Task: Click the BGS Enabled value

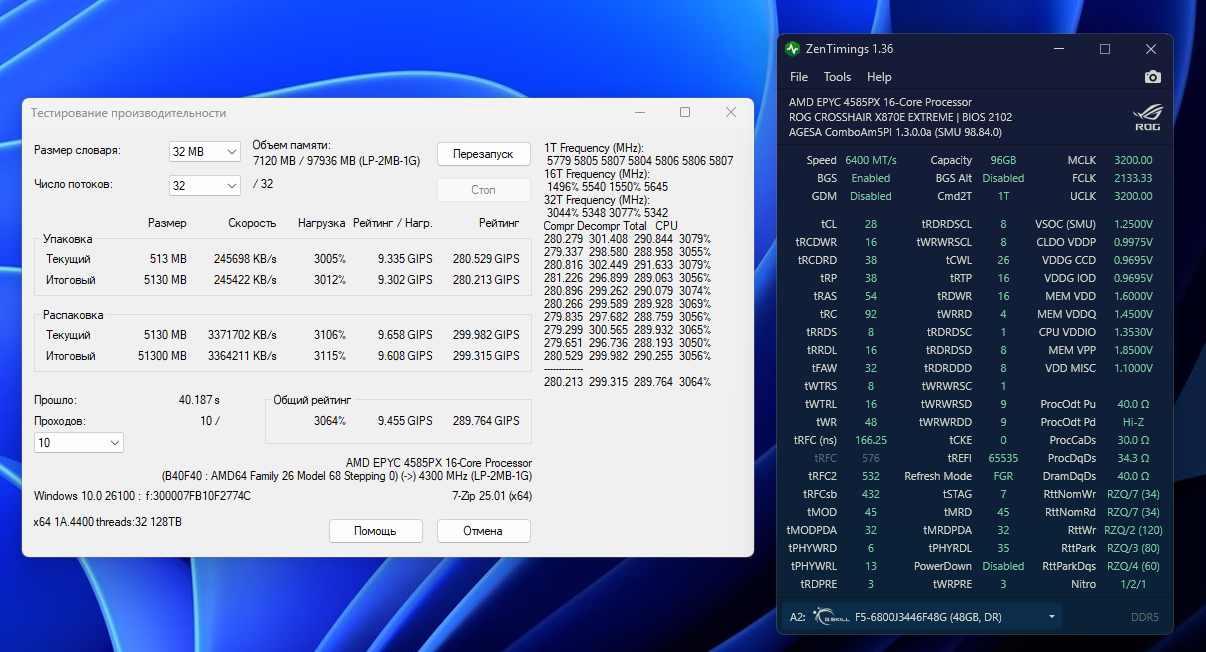Action: pyautogui.click(x=871, y=178)
